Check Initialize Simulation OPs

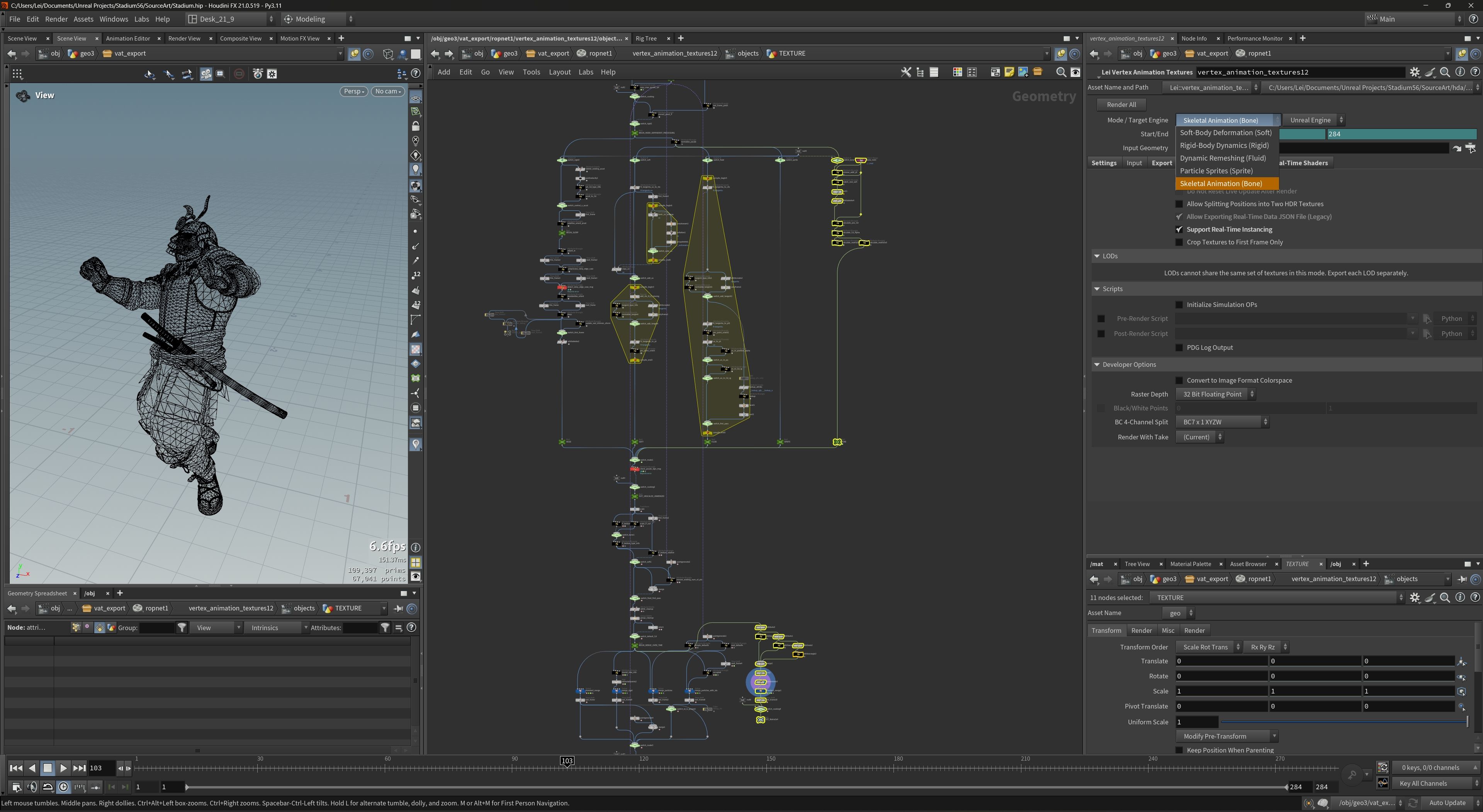(1179, 304)
